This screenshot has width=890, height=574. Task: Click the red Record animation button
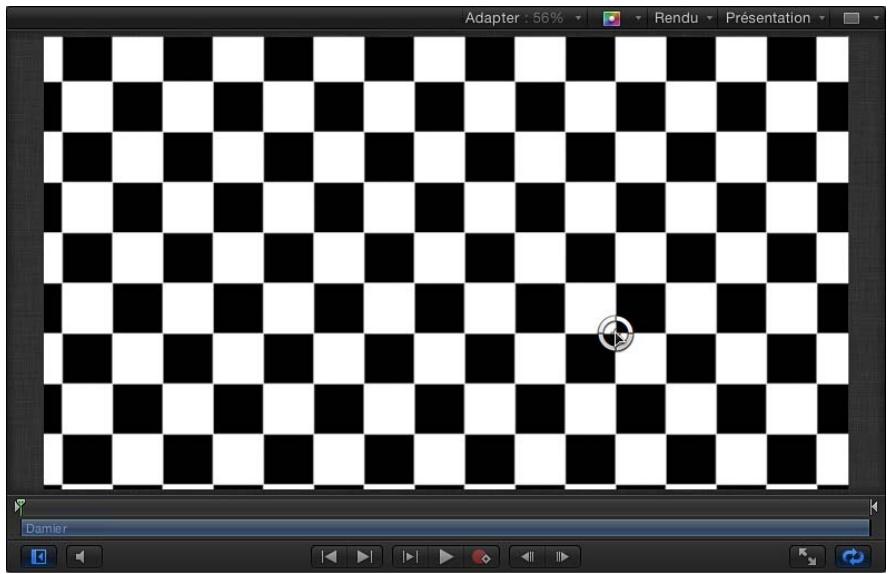point(481,557)
